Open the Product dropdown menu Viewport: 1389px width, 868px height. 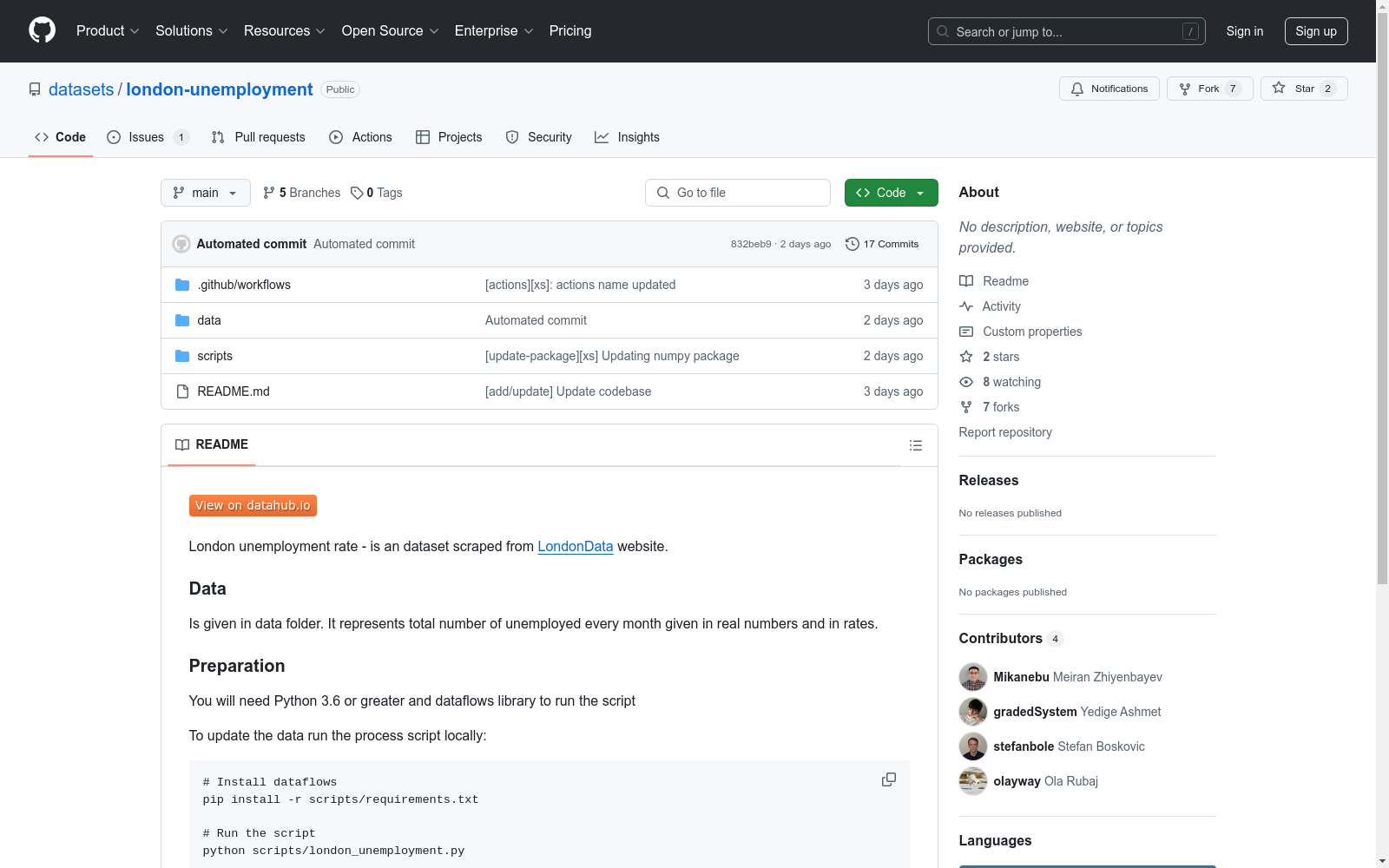click(x=108, y=31)
